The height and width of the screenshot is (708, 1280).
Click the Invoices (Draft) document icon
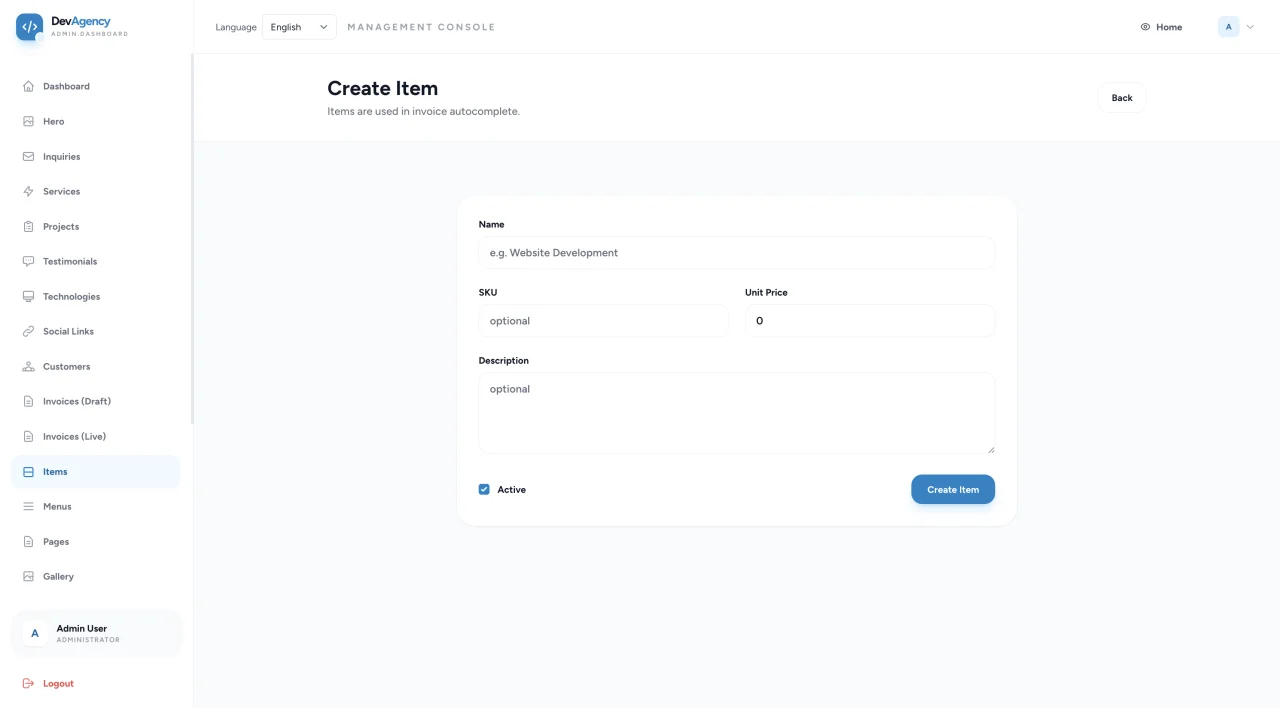[x=28, y=401]
